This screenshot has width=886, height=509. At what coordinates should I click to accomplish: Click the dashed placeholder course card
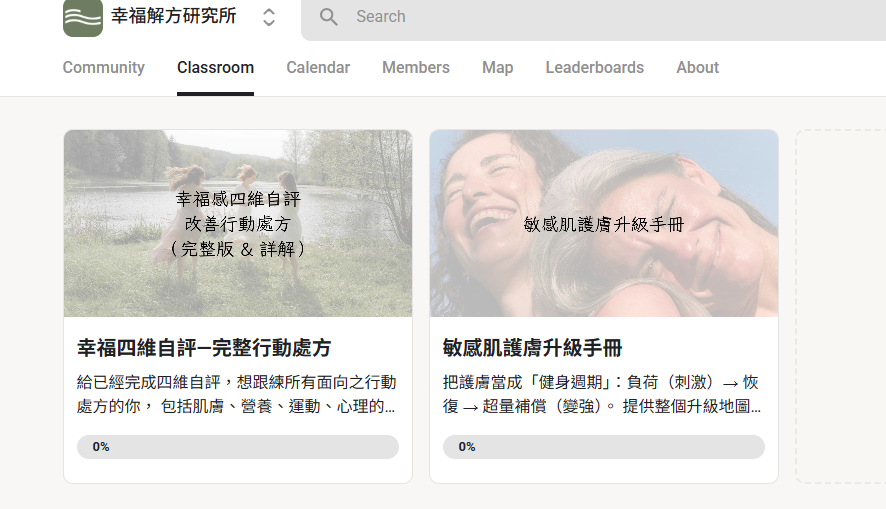[841, 306]
